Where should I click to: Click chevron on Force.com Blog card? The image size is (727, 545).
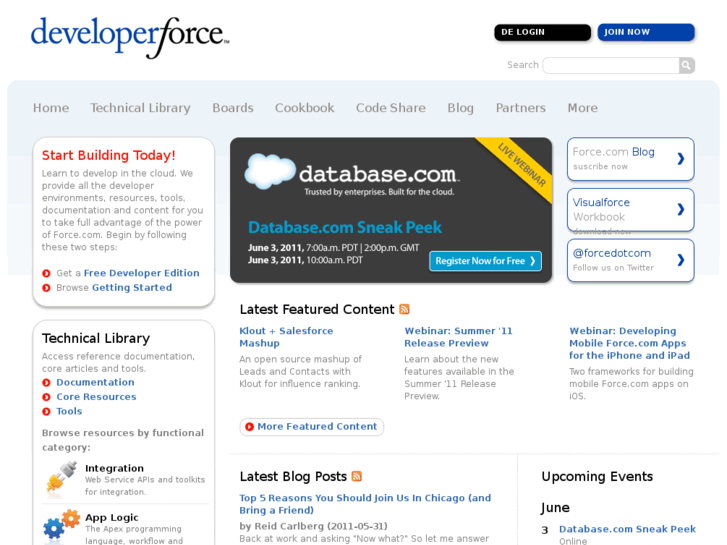(x=681, y=159)
